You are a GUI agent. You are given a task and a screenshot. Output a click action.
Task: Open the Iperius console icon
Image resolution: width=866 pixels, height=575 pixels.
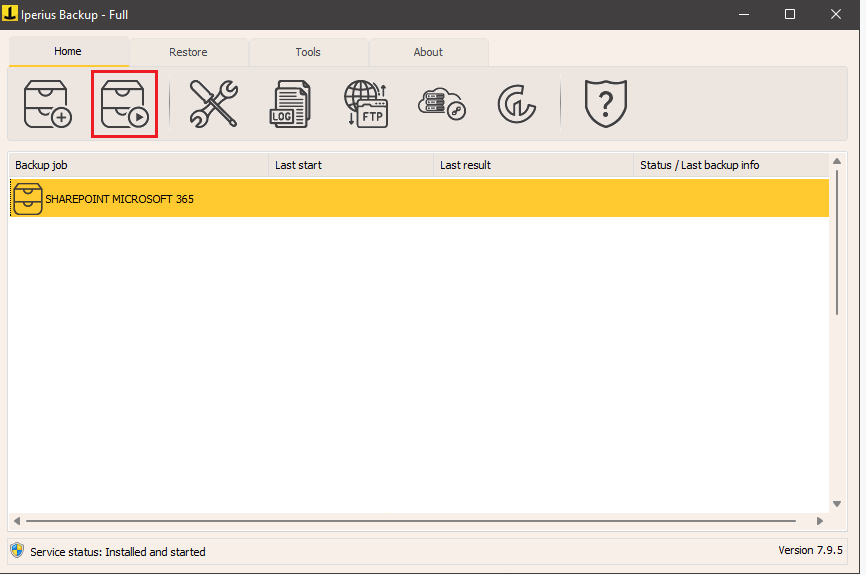pos(516,104)
